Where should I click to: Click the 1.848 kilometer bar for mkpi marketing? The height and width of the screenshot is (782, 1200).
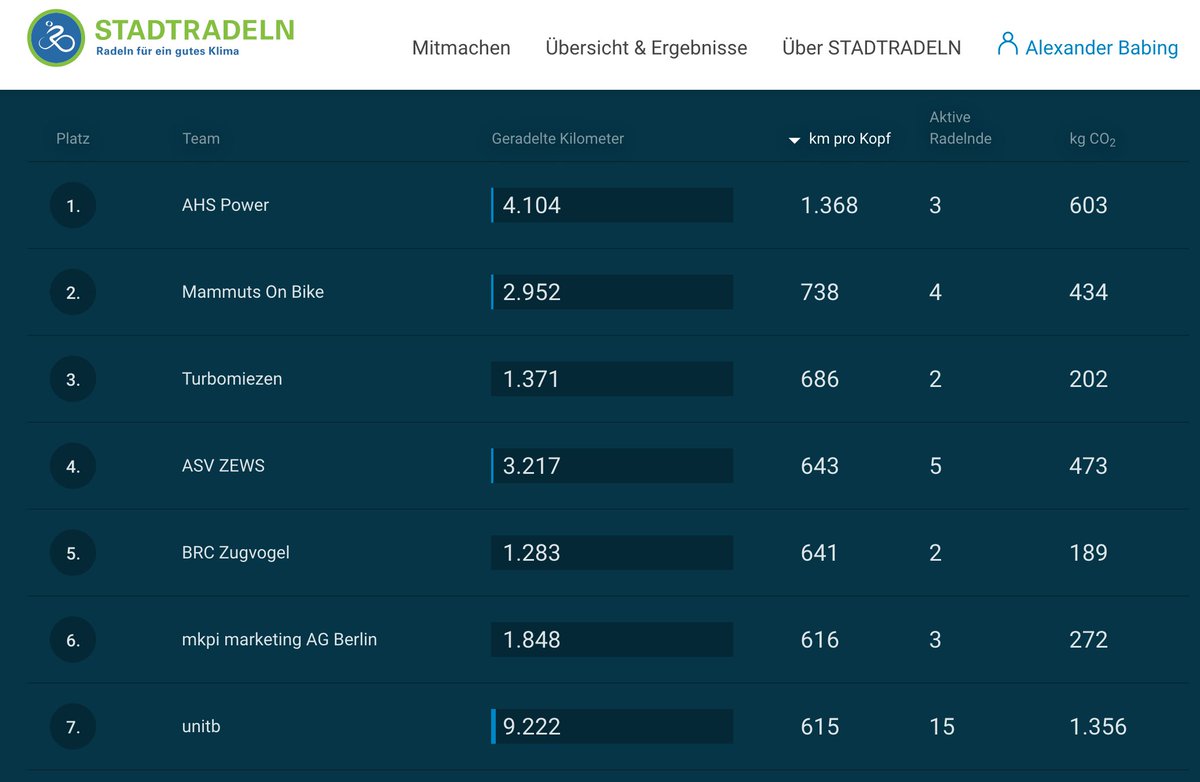click(612, 640)
